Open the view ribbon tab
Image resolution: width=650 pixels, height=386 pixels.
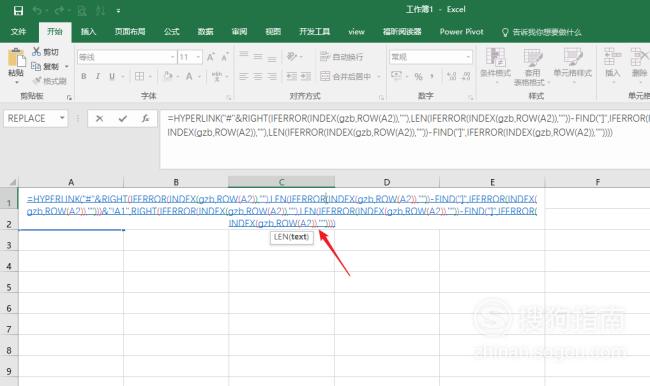pyautogui.click(x=356, y=32)
